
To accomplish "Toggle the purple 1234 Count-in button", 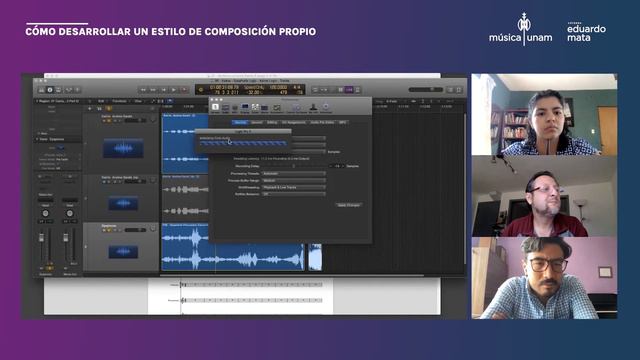I will [349, 90].
